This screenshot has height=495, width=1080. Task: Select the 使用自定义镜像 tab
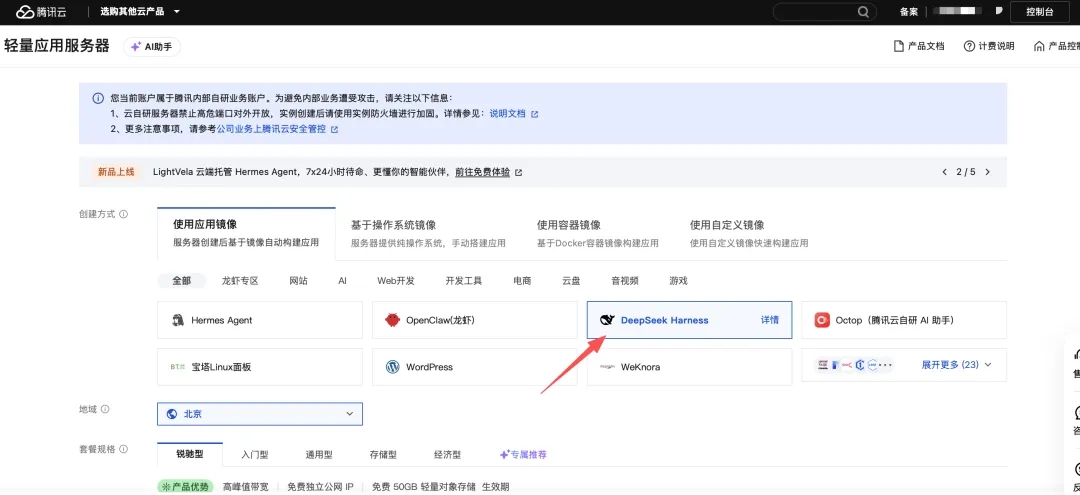tap(749, 233)
